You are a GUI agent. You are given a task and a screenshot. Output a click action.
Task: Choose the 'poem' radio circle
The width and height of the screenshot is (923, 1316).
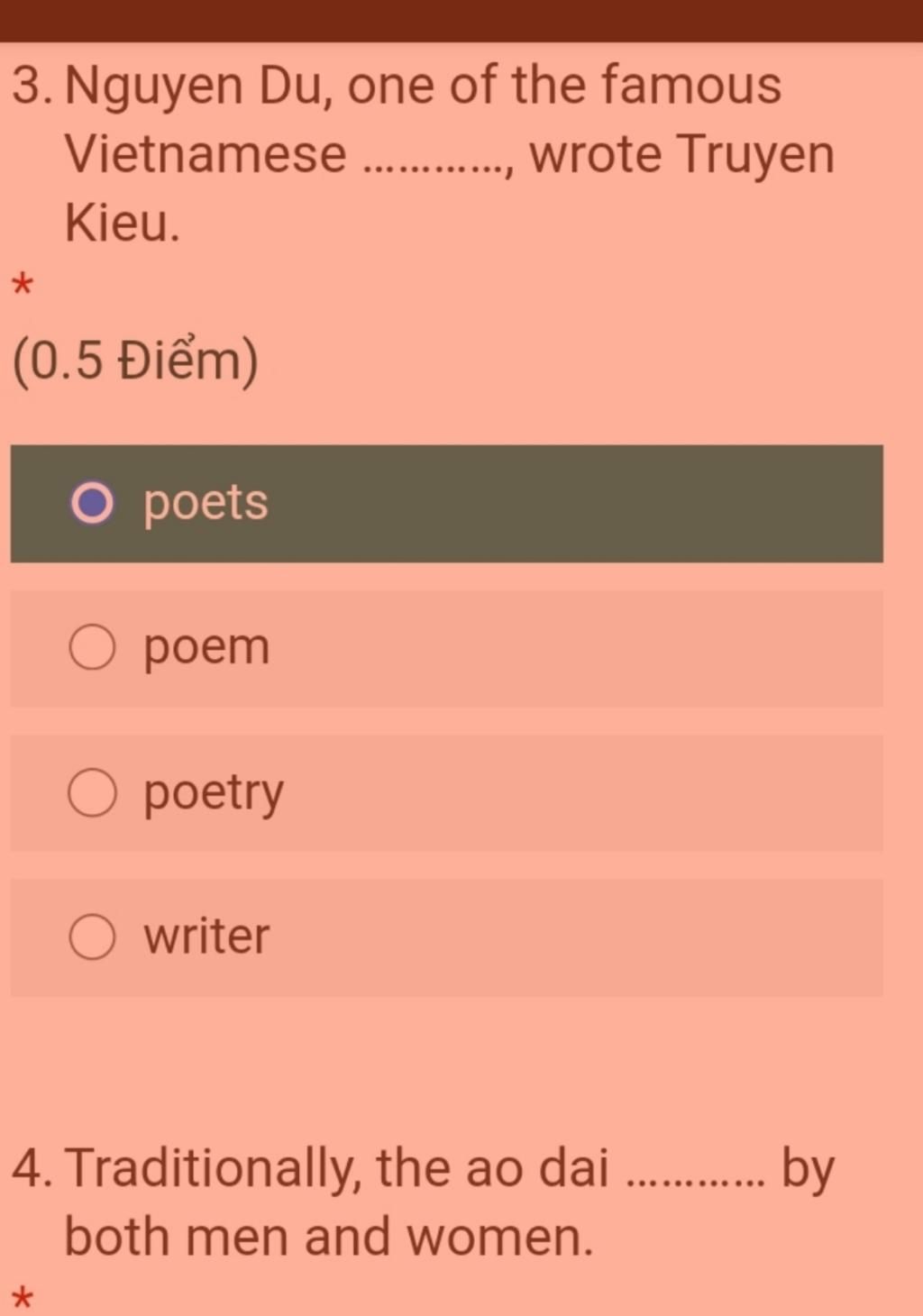[92, 648]
